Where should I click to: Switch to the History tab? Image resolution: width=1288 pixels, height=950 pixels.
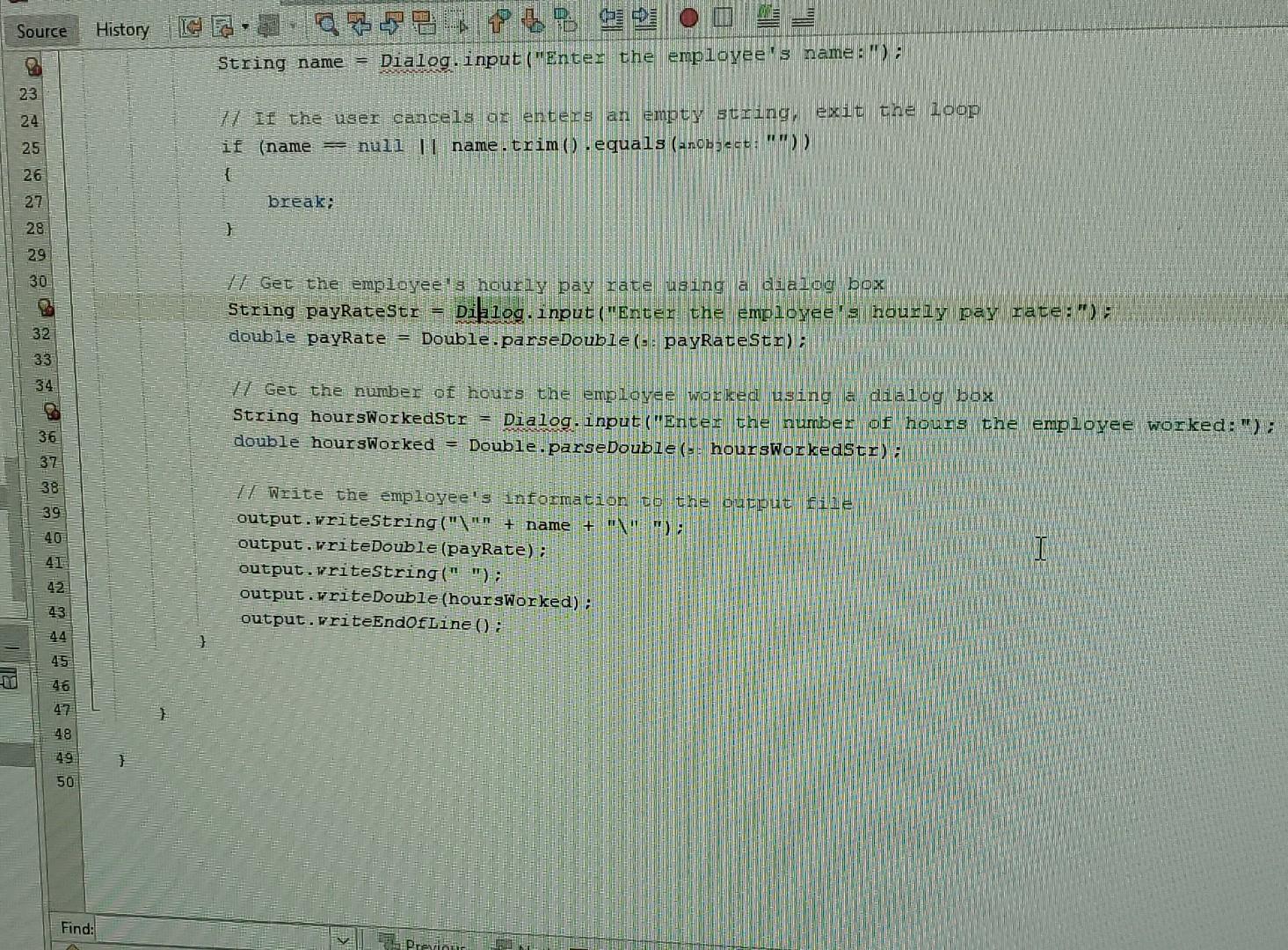click(x=122, y=31)
